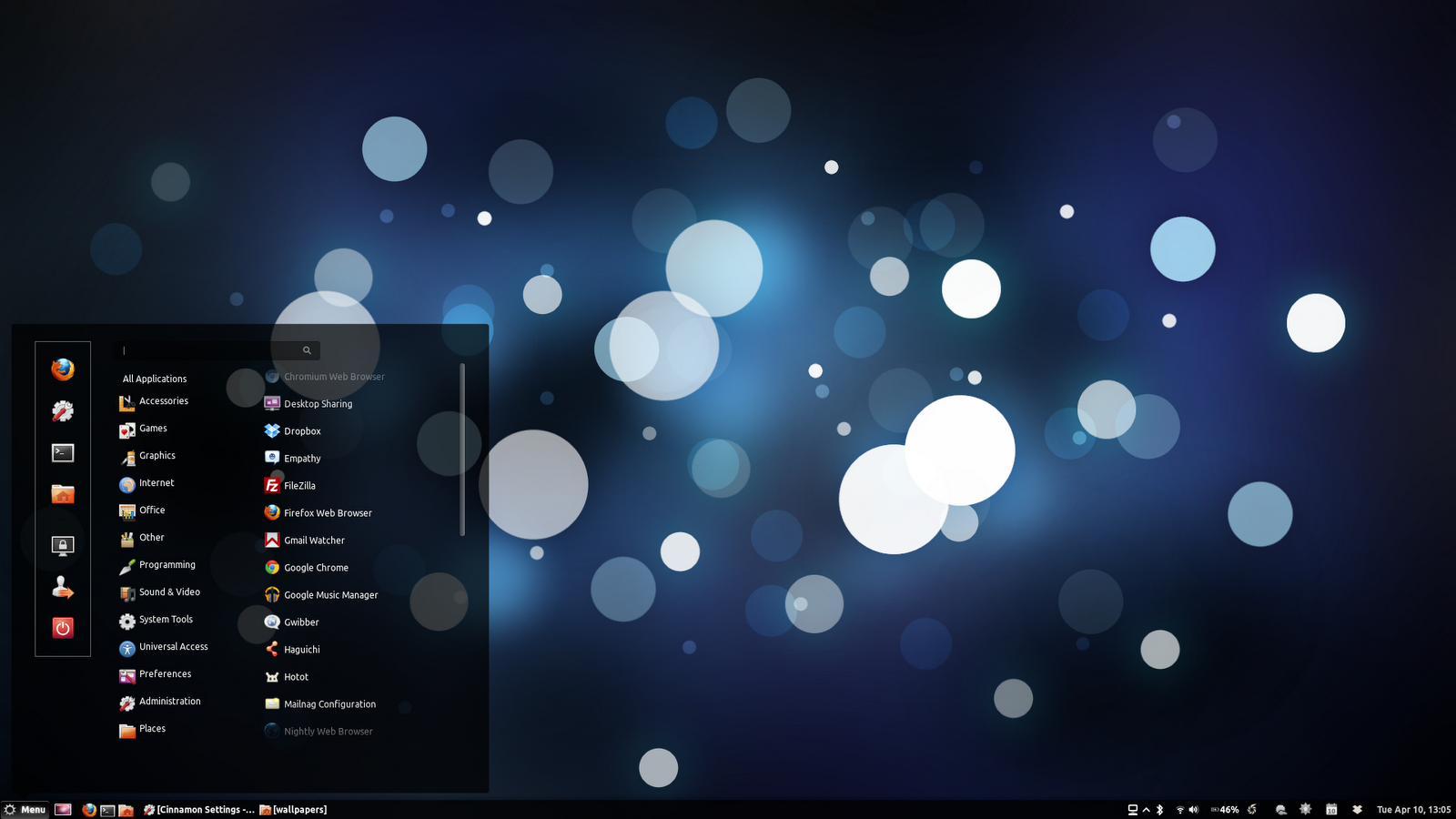Open the home folder from the menu sidebar
Image resolution: width=1456 pixels, height=819 pixels.
tap(62, 494)
